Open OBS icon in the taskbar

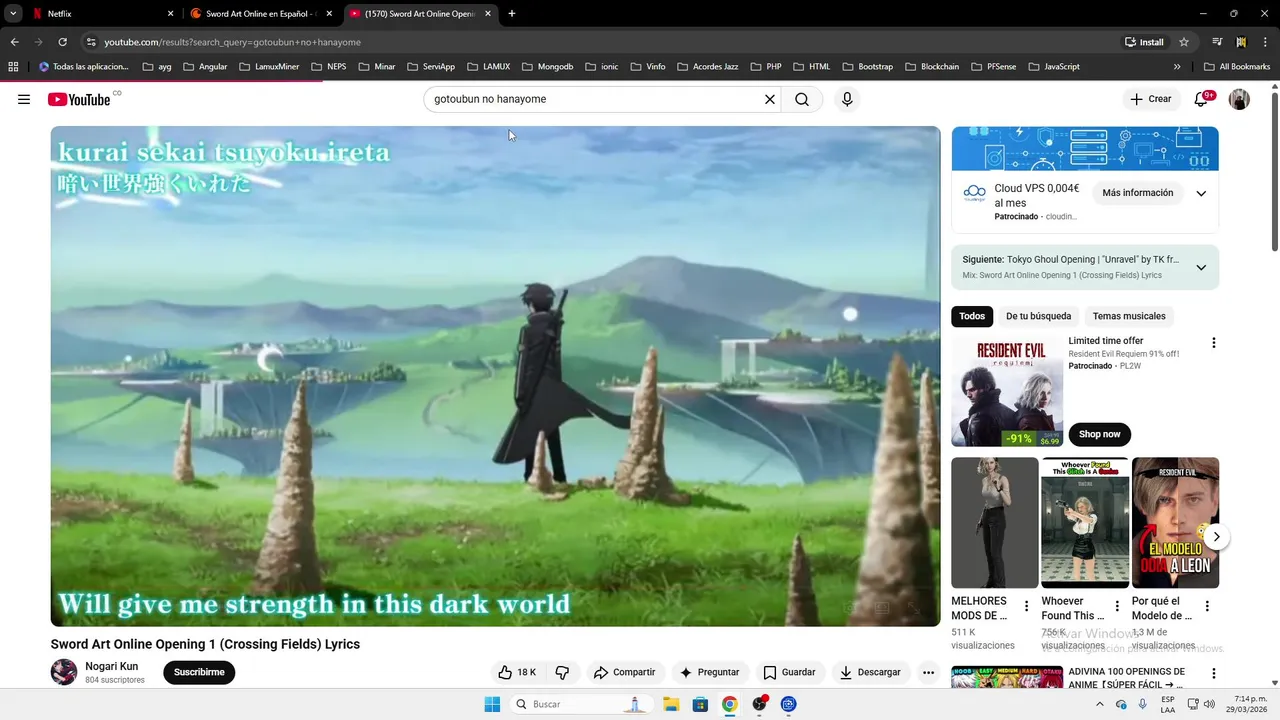759,704
